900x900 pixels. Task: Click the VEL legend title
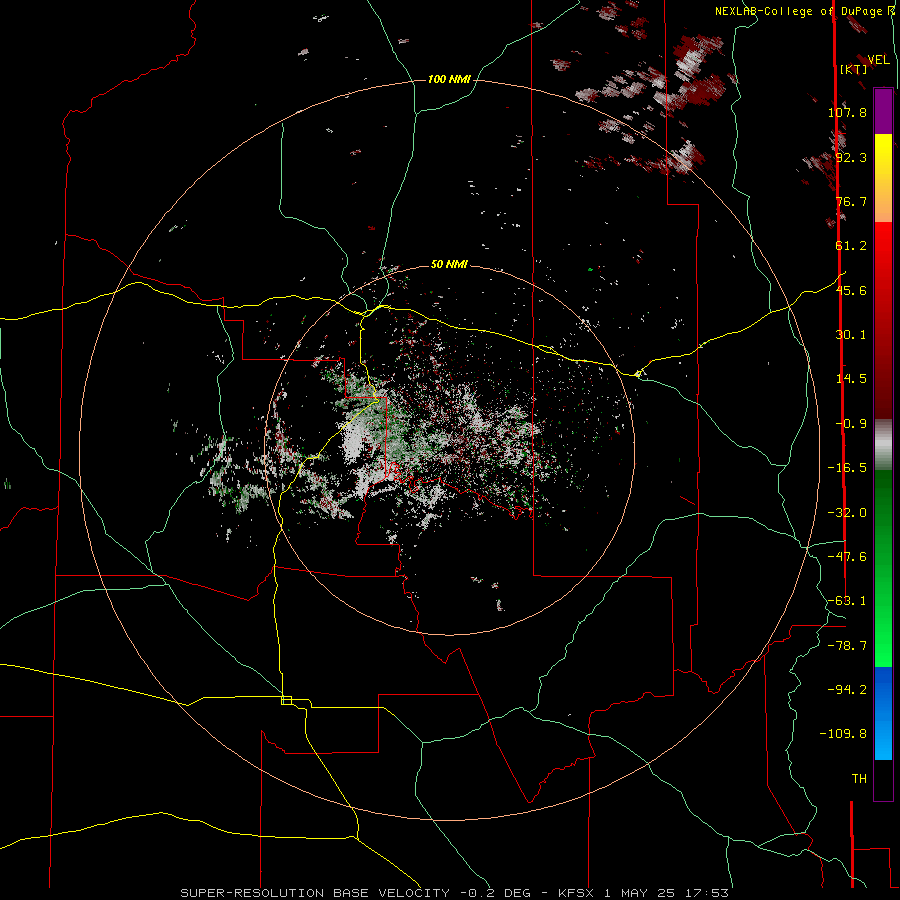click(878, 60)
